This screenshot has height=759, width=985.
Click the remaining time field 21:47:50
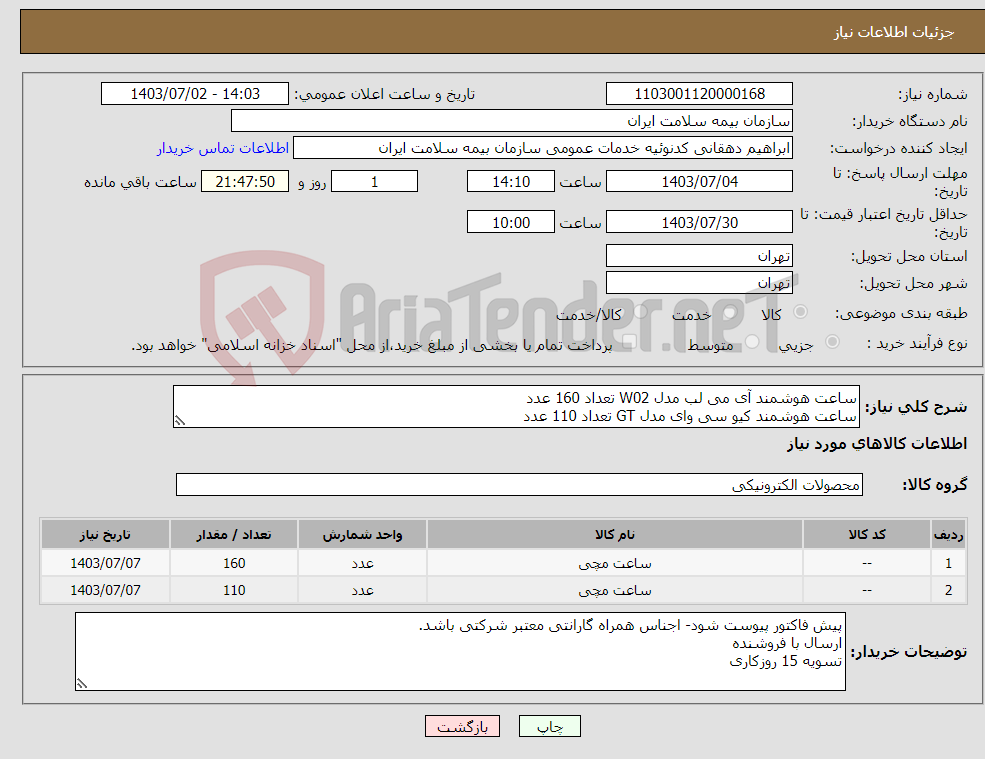point(245,182)
